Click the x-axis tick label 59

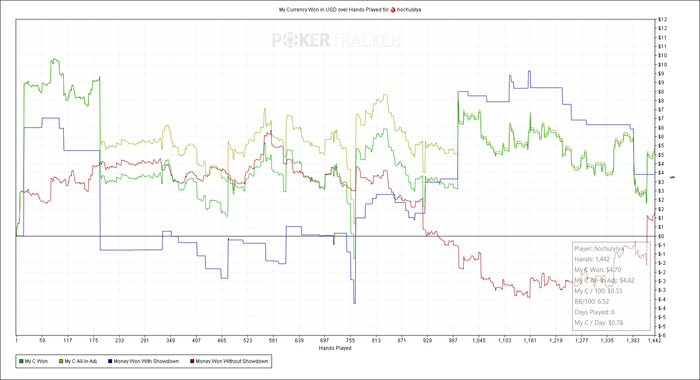(42, 341)
